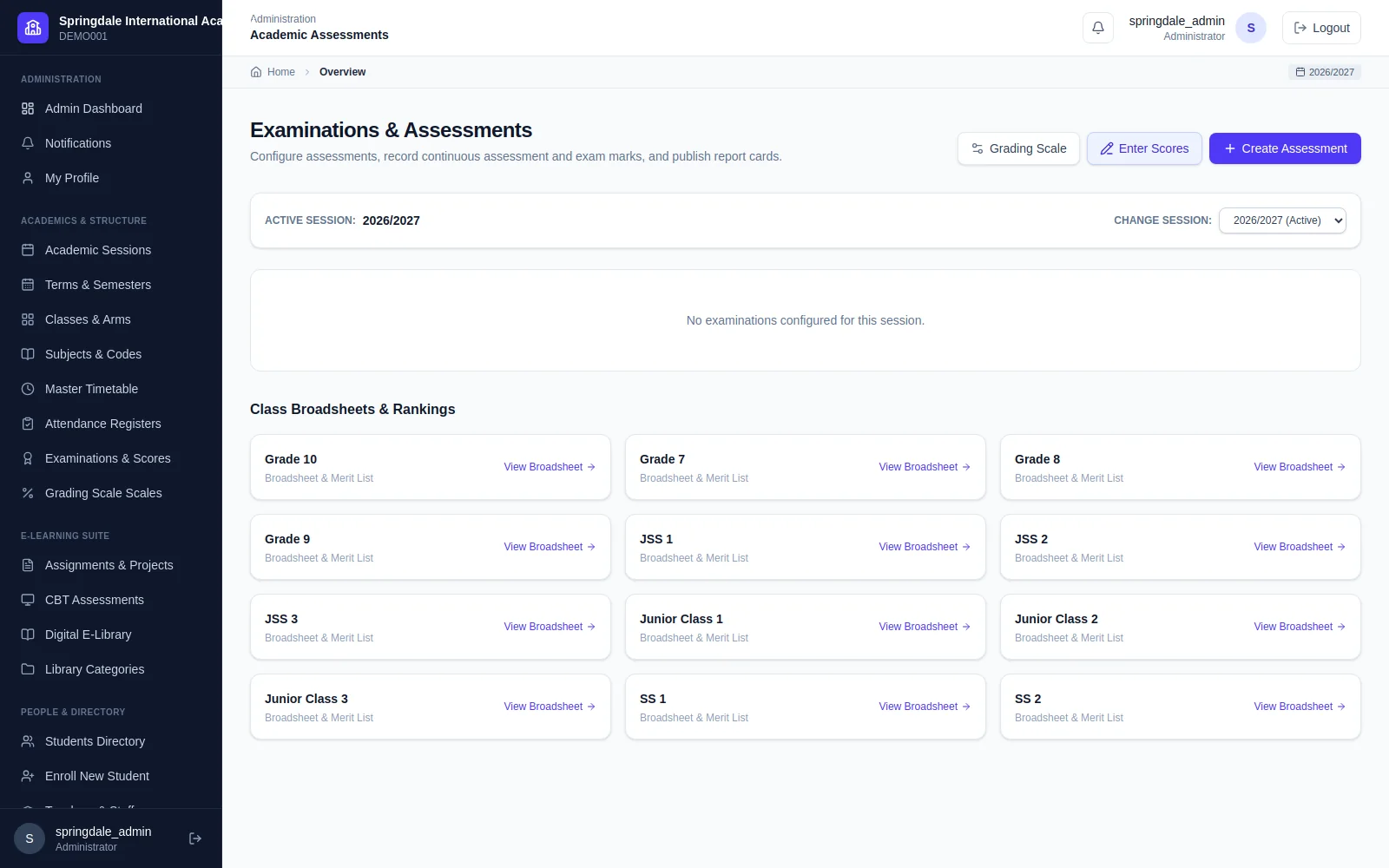
Task: Click the S avatar in header
Action: (x=1251, y=28)
